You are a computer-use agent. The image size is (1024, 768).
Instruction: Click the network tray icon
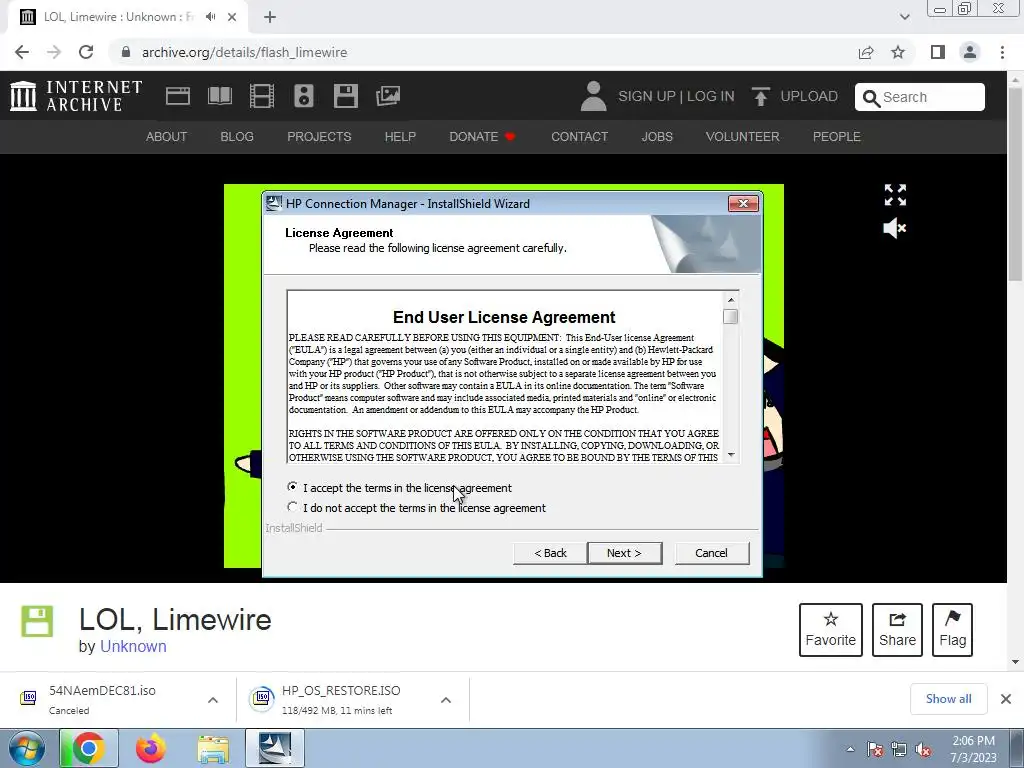(899, 750)
